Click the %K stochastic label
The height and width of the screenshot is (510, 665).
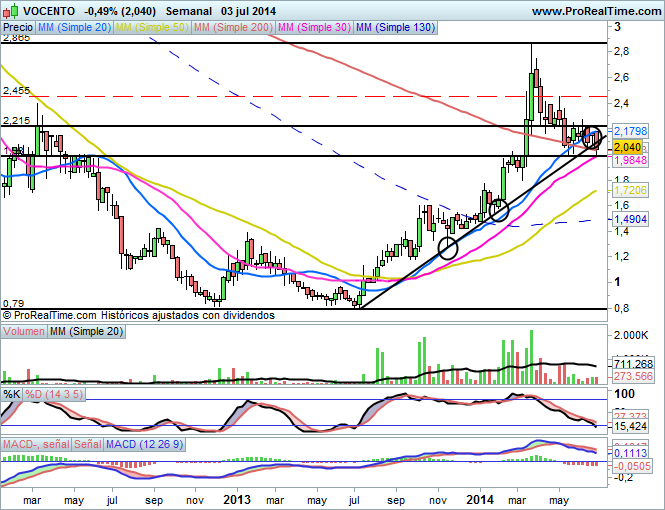click(x=12, y=395)
